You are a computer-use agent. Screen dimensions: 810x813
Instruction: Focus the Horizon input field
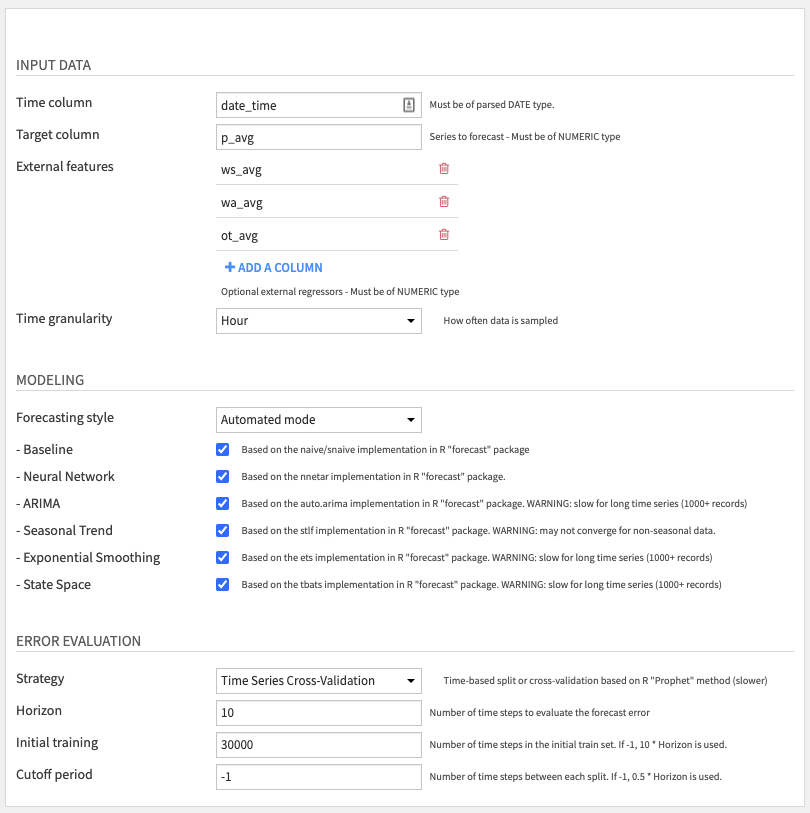click(x=319, y=713)
